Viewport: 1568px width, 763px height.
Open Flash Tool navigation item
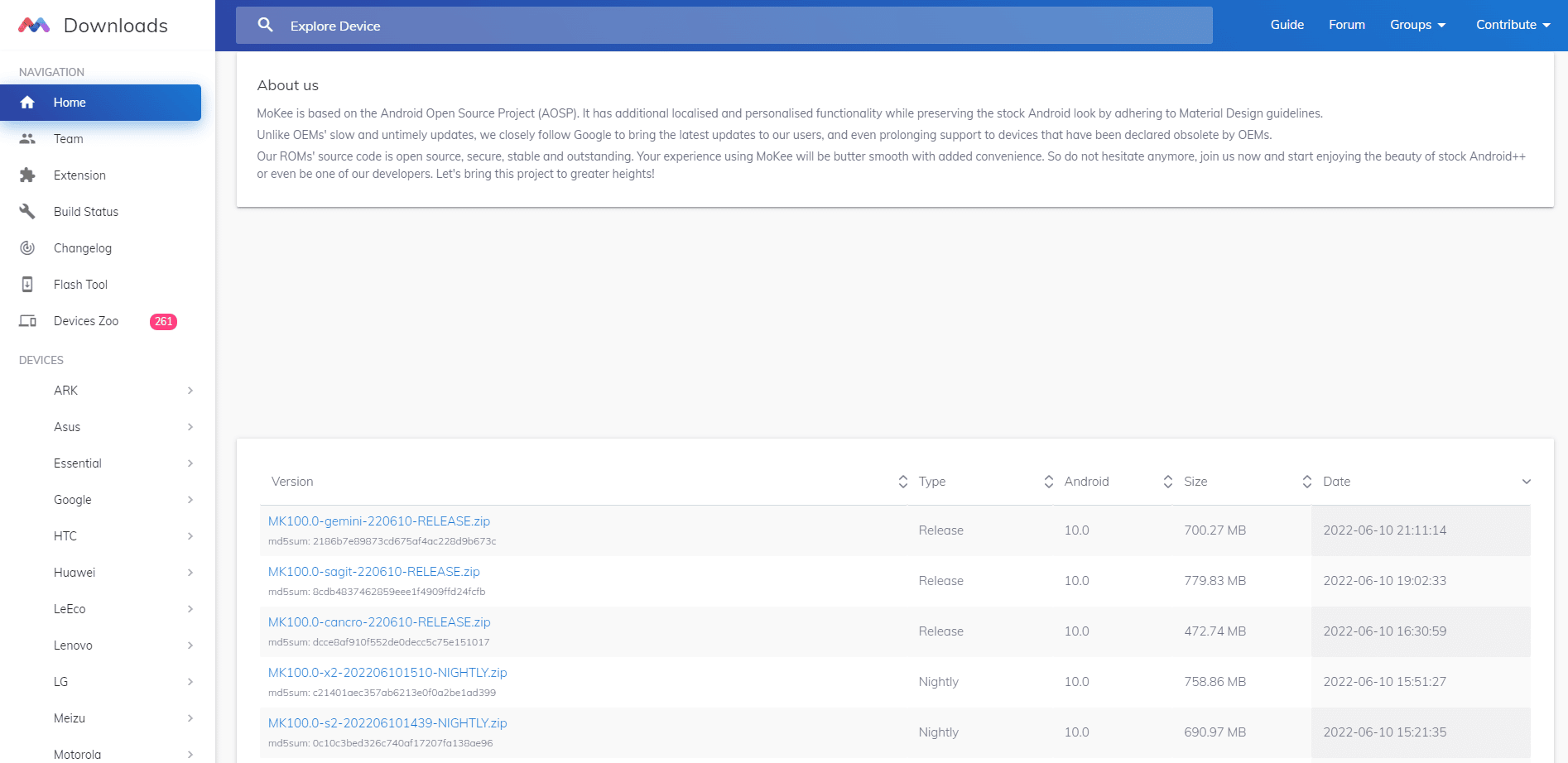point(100,285)
